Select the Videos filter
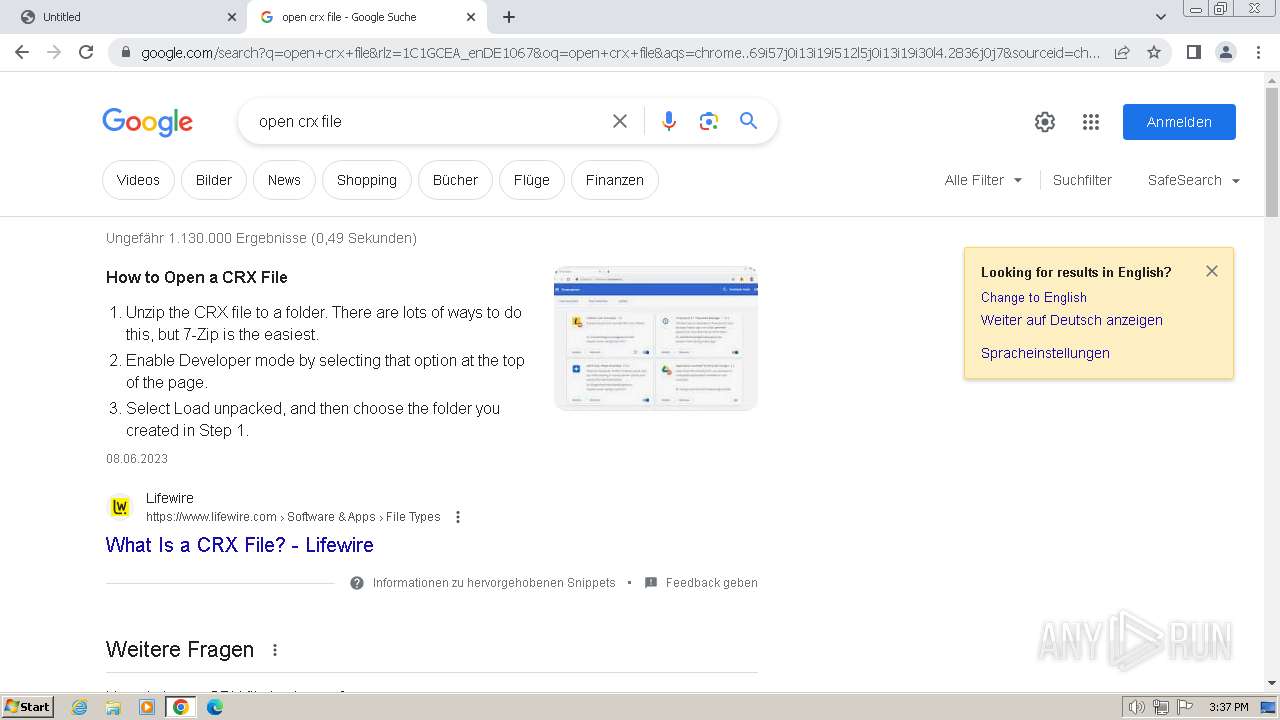1280x720 pixels. (x=138, y=180)
